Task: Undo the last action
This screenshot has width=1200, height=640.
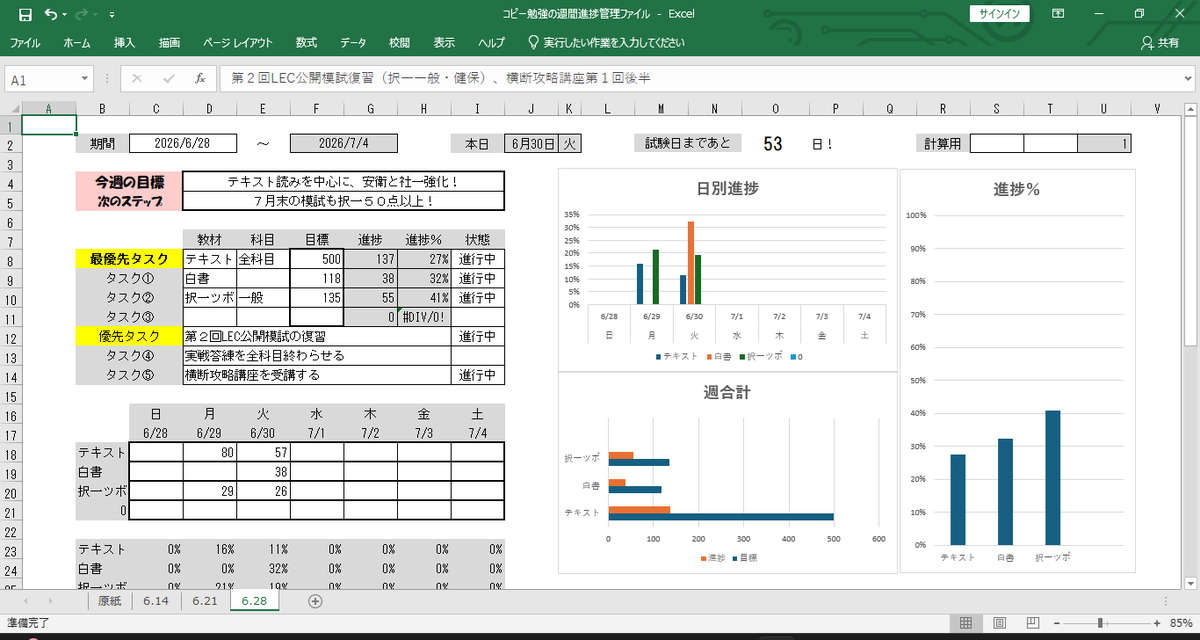Action: [x=50, y=14]
